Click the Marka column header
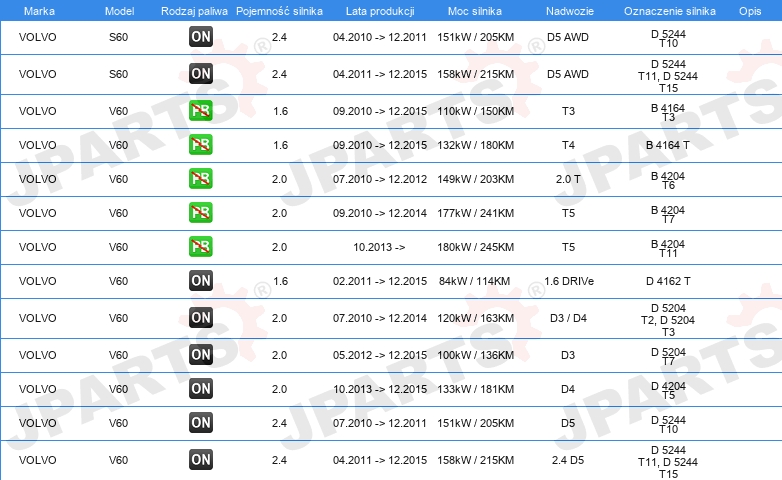This screenshot has height=480, width=782. tap(39, 11)
